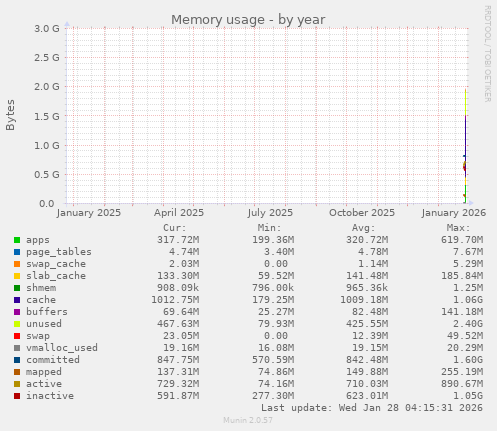Click shmem min value 796.00k

(273, 288)
